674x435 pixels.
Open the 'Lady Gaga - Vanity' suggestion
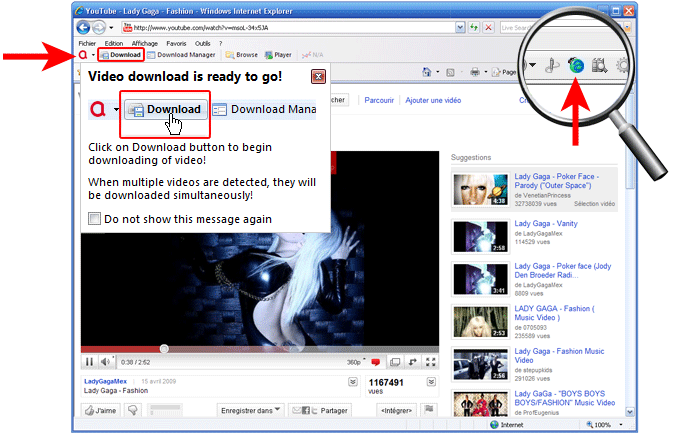(x=545, y=224)
